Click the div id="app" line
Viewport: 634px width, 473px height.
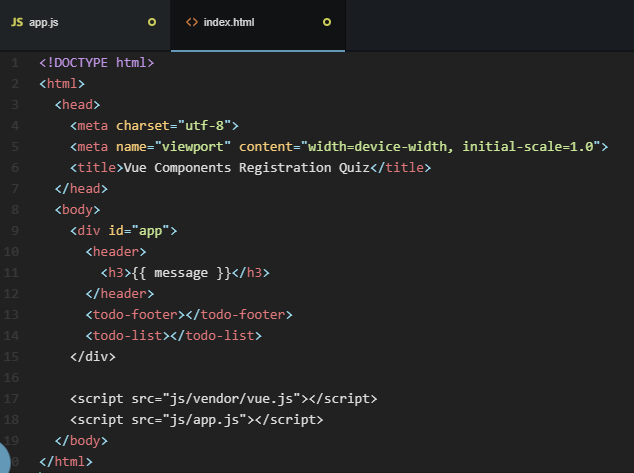[x=124, y=231]
